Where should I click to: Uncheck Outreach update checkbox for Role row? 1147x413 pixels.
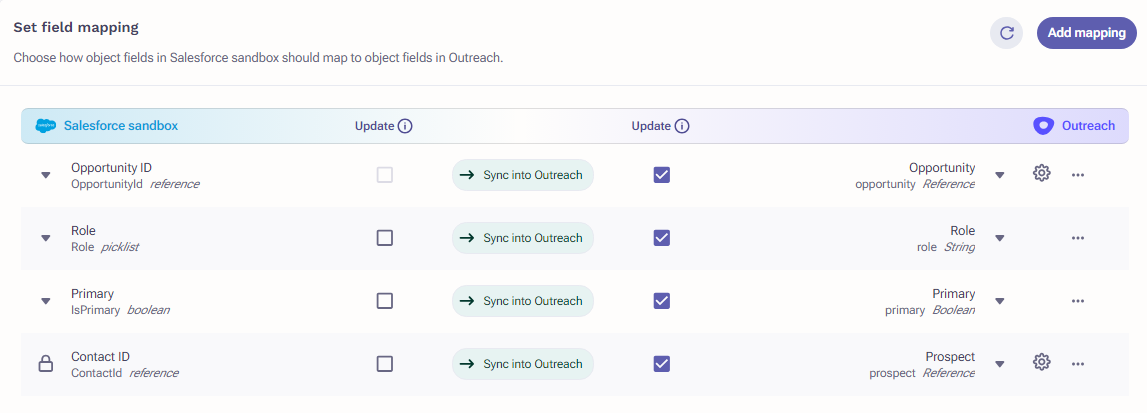[x=662, y=238]
